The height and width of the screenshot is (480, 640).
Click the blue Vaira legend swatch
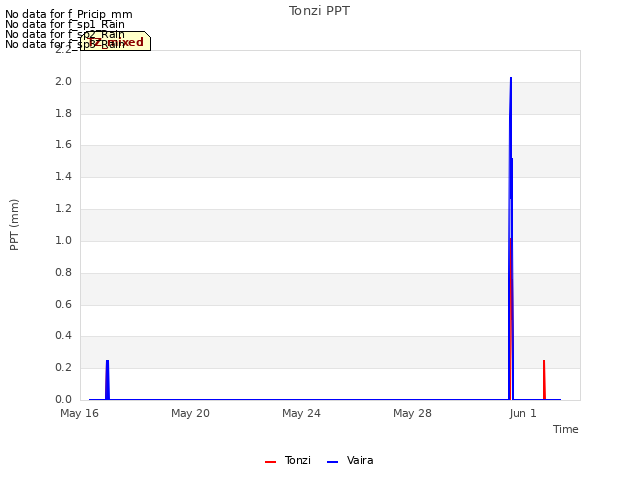(333, 462)
